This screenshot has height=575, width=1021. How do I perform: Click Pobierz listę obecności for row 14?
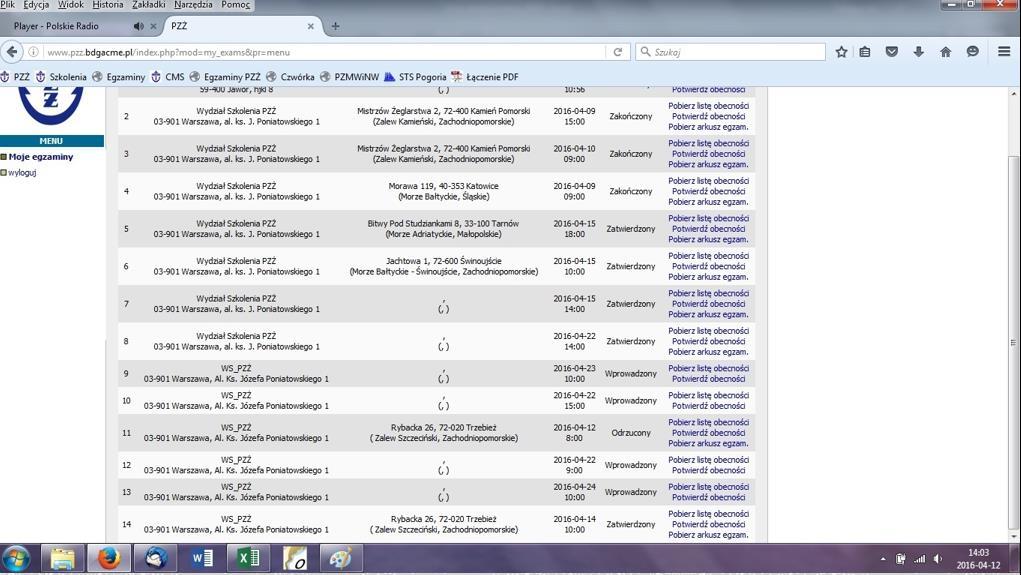pyautogui.click(x=708, y=514)
